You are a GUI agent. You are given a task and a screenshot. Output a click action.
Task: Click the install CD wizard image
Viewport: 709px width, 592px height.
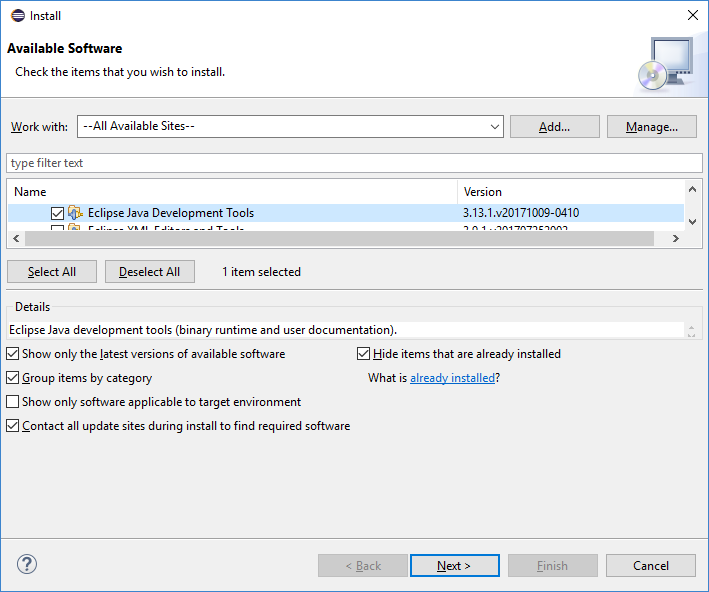coord(664,62)
